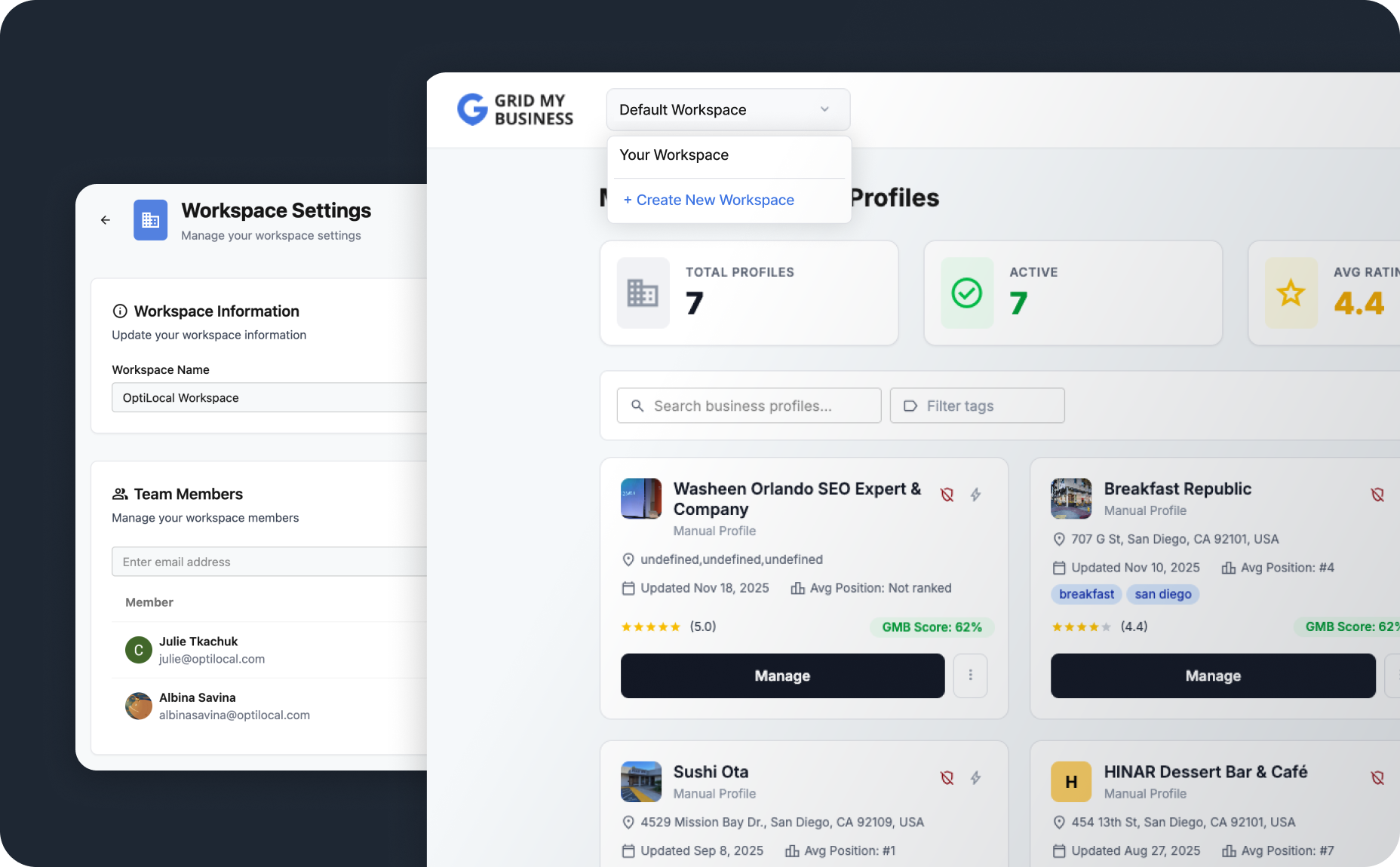Click the red shield icon on Washeen Orlando card
Image resolution: width=1400 pixels, height=867 pixels.
click(947, 495)
